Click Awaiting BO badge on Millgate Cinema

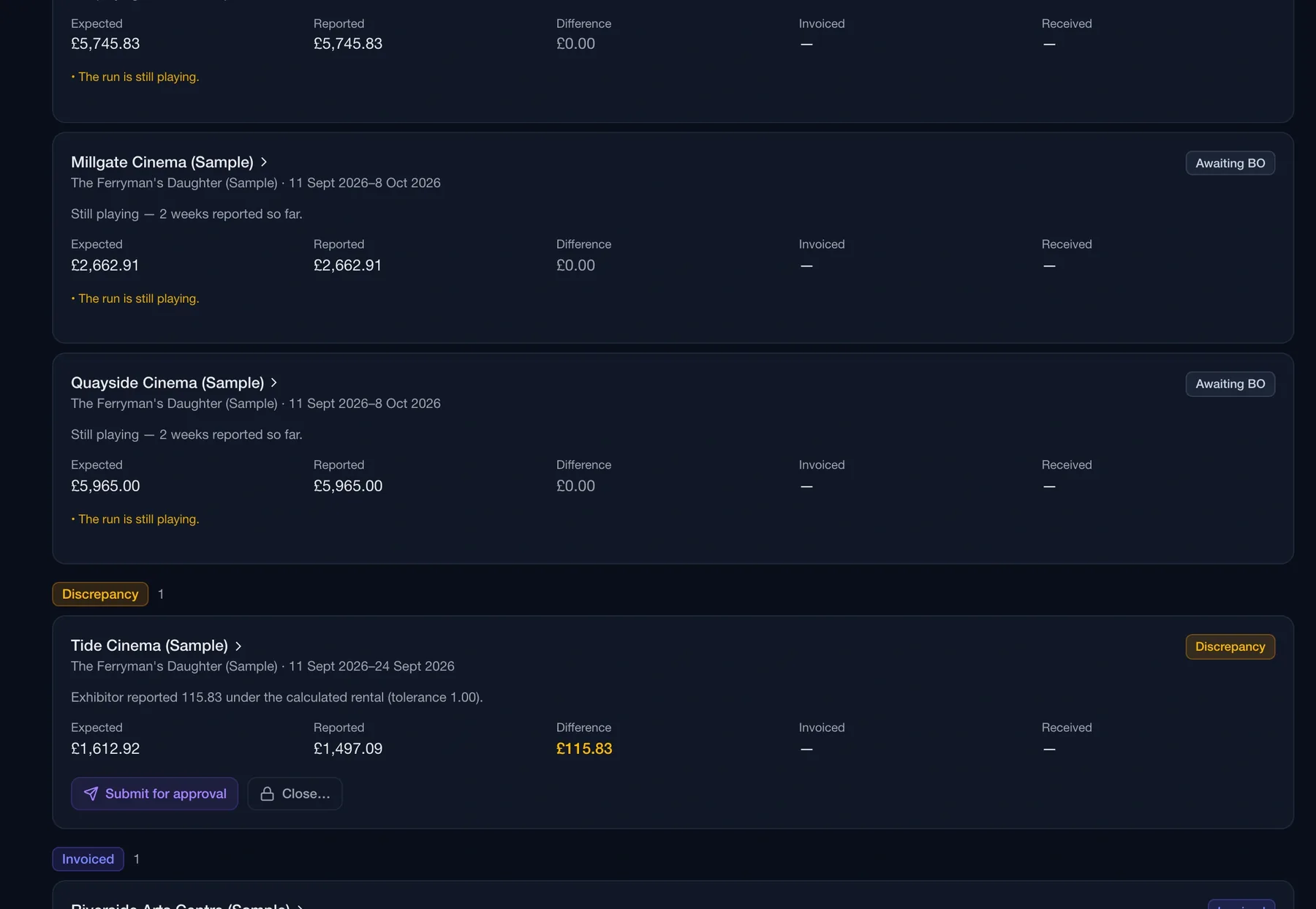pos(1230,163)
